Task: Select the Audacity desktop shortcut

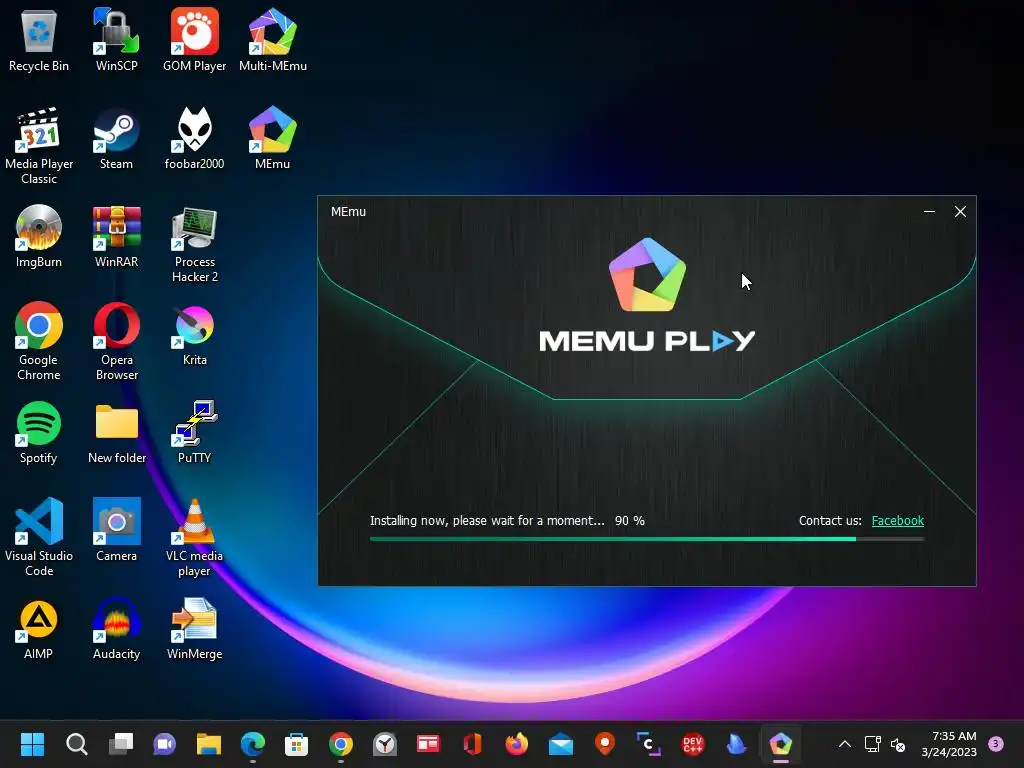Action: point(116,628)
